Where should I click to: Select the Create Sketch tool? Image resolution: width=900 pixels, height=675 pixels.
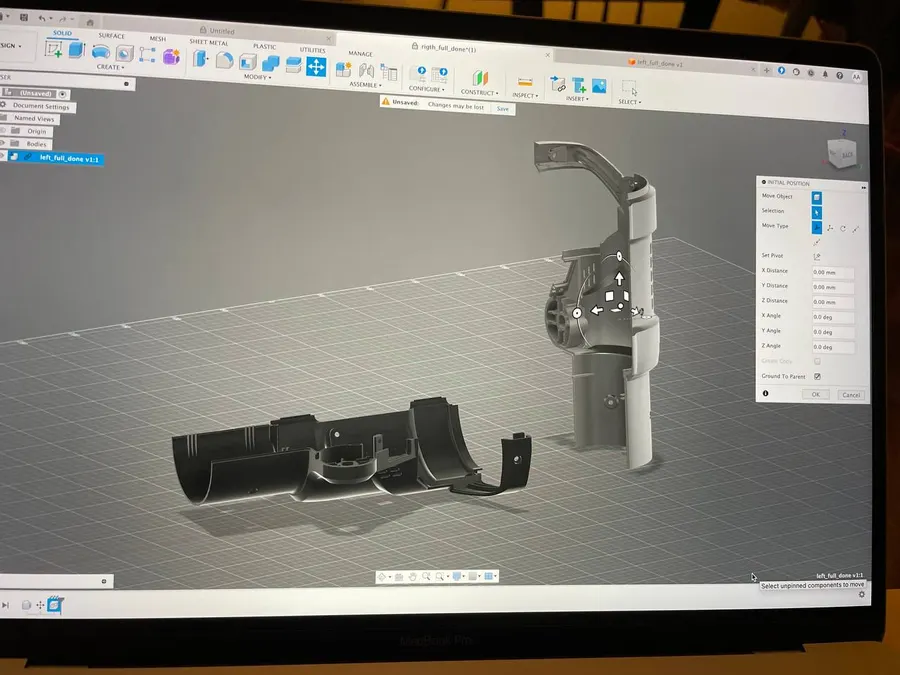point(54,49)
